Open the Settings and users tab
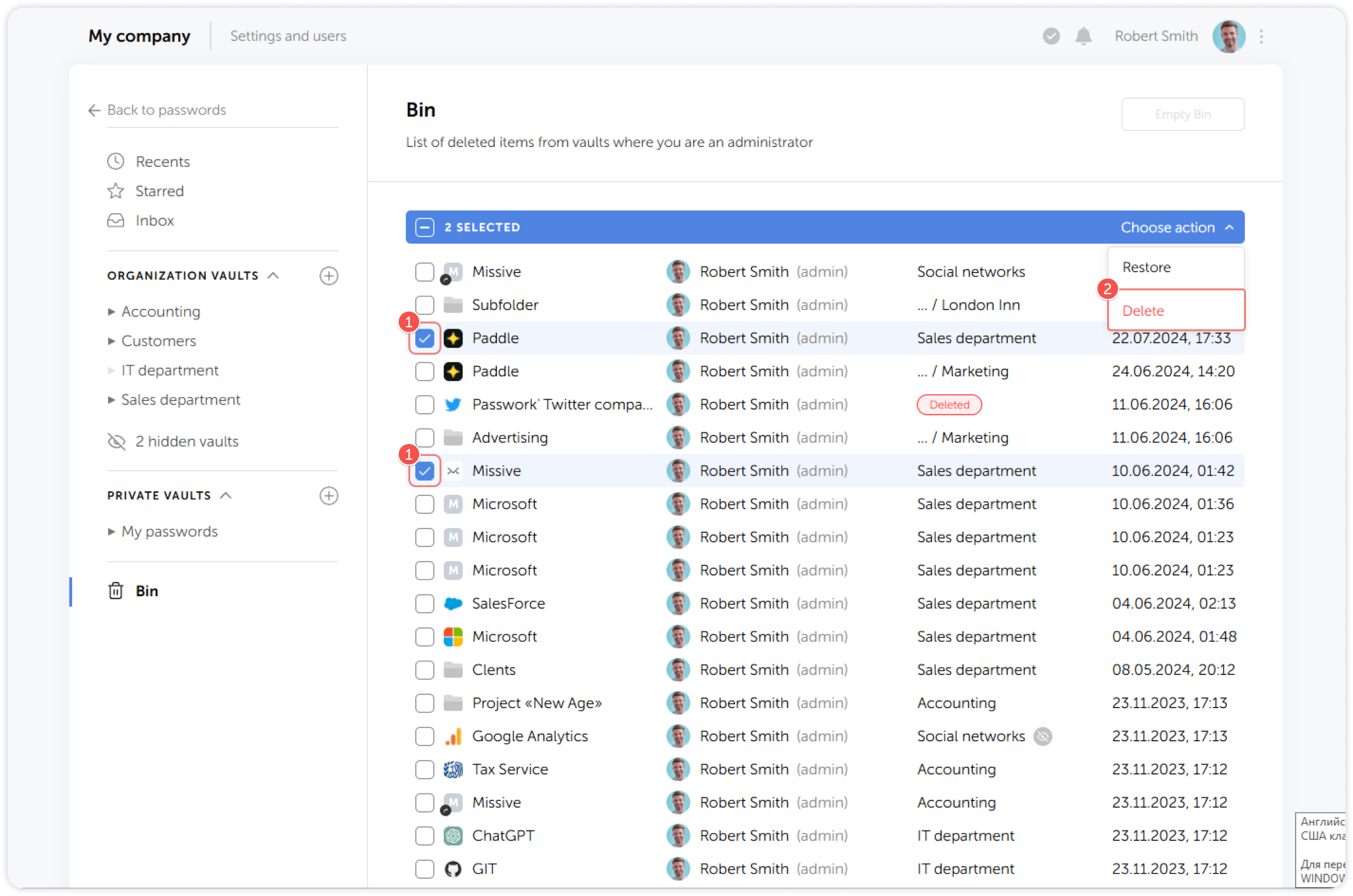The image size is (1353, 896). click(288, 36)
